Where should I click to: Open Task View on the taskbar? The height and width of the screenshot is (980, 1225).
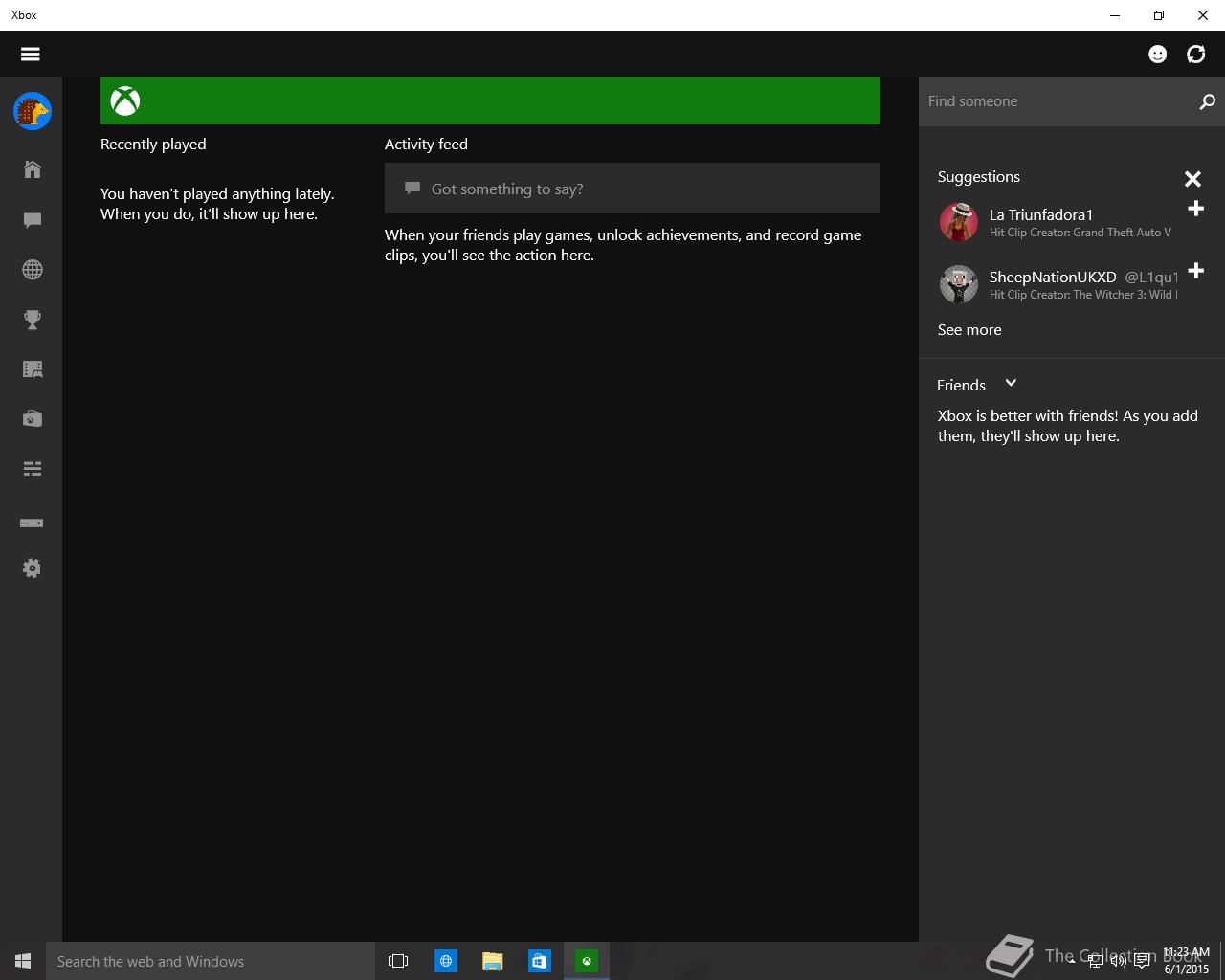tap(398, 961)
